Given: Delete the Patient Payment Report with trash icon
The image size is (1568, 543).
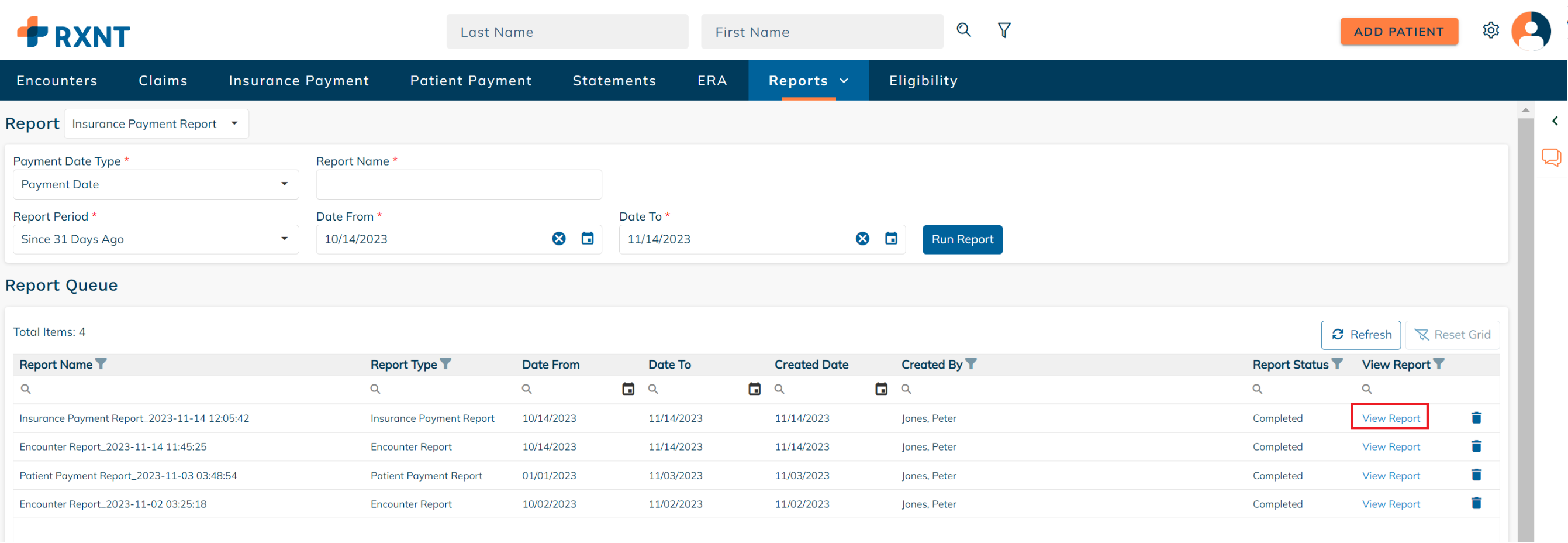Looking at the screenshot, I should coord(1477,475).
